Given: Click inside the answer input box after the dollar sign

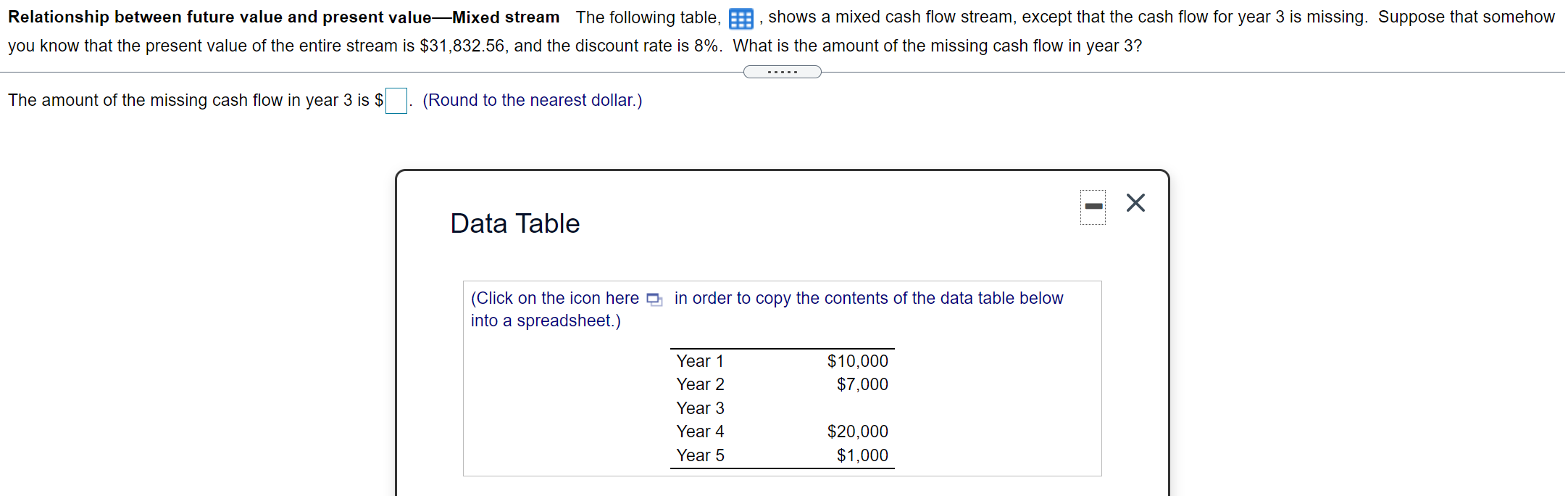Looking at the screenshot, I should tap(395, 101).
